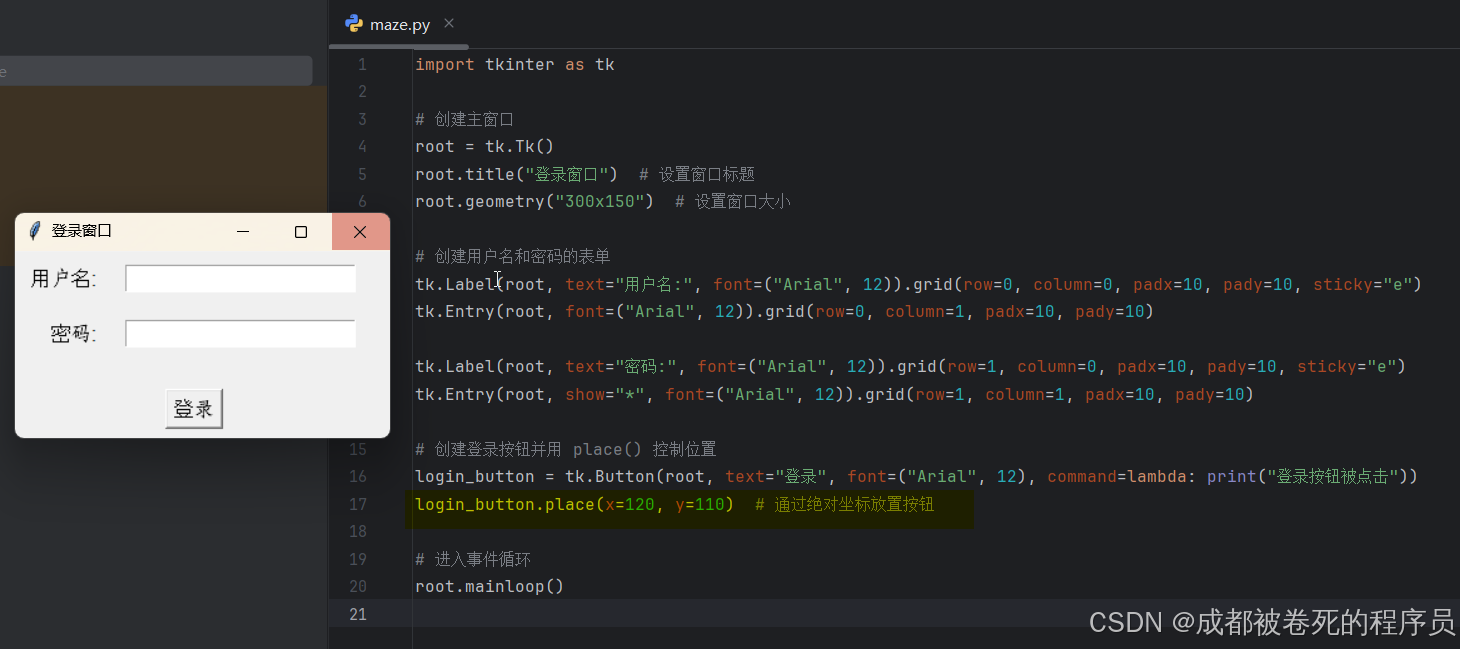
Task: Focus the 用户名 input field
Action: click(240, 279)
